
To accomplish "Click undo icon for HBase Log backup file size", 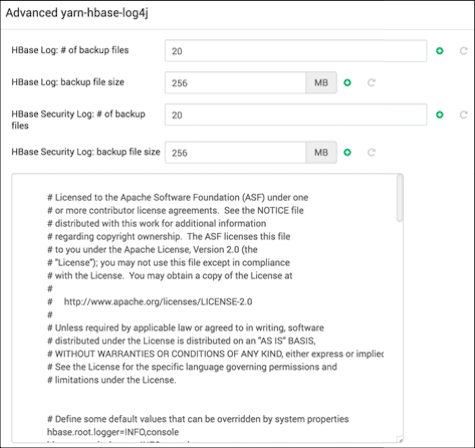I will click(x=371, y=82).
